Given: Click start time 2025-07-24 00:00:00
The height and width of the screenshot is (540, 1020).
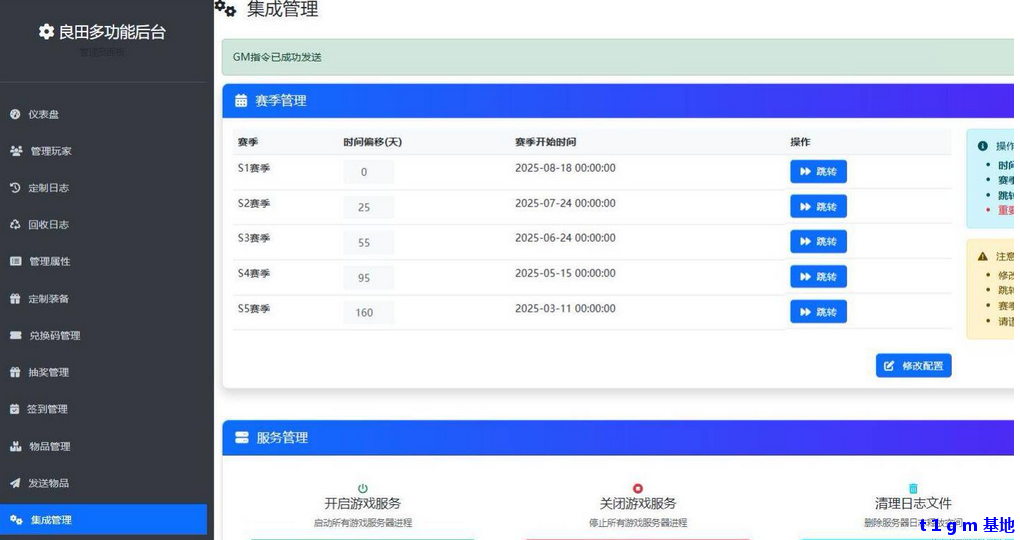Looking at the screenshot, I should point(565,203).
